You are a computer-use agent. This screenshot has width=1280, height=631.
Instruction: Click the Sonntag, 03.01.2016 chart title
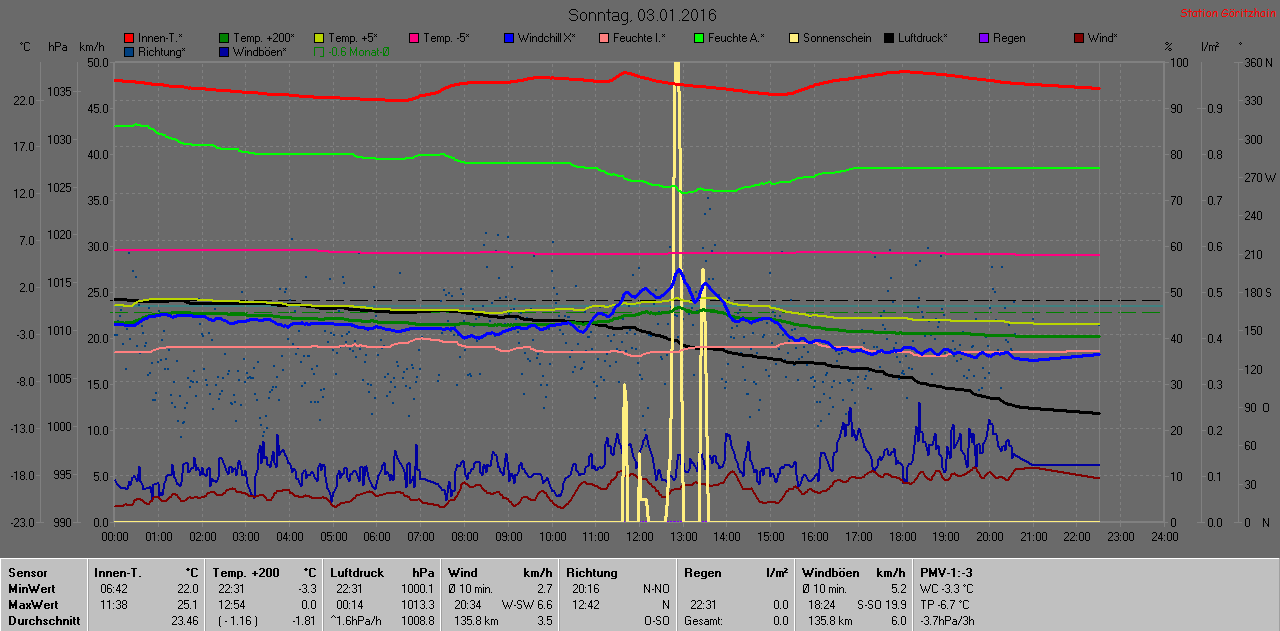pyautogui.click(x=641, y=15)
